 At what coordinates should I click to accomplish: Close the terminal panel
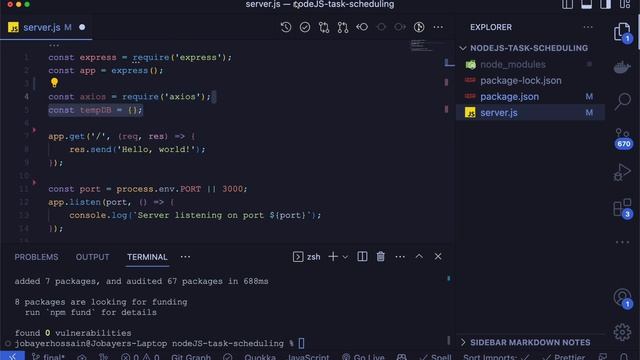pyautogui.click(x=438, y=256)
